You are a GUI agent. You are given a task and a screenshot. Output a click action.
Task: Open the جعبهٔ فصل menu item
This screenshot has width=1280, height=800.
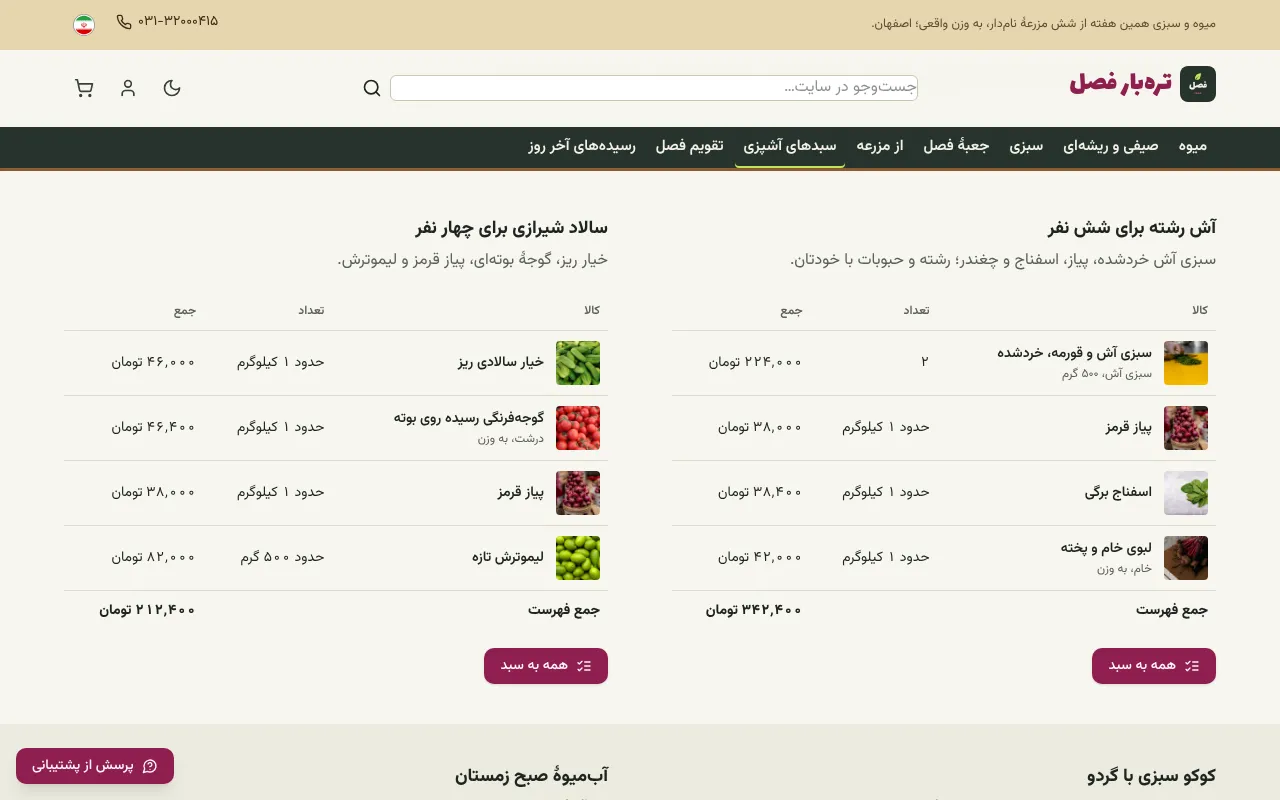(x=956, y=146)
